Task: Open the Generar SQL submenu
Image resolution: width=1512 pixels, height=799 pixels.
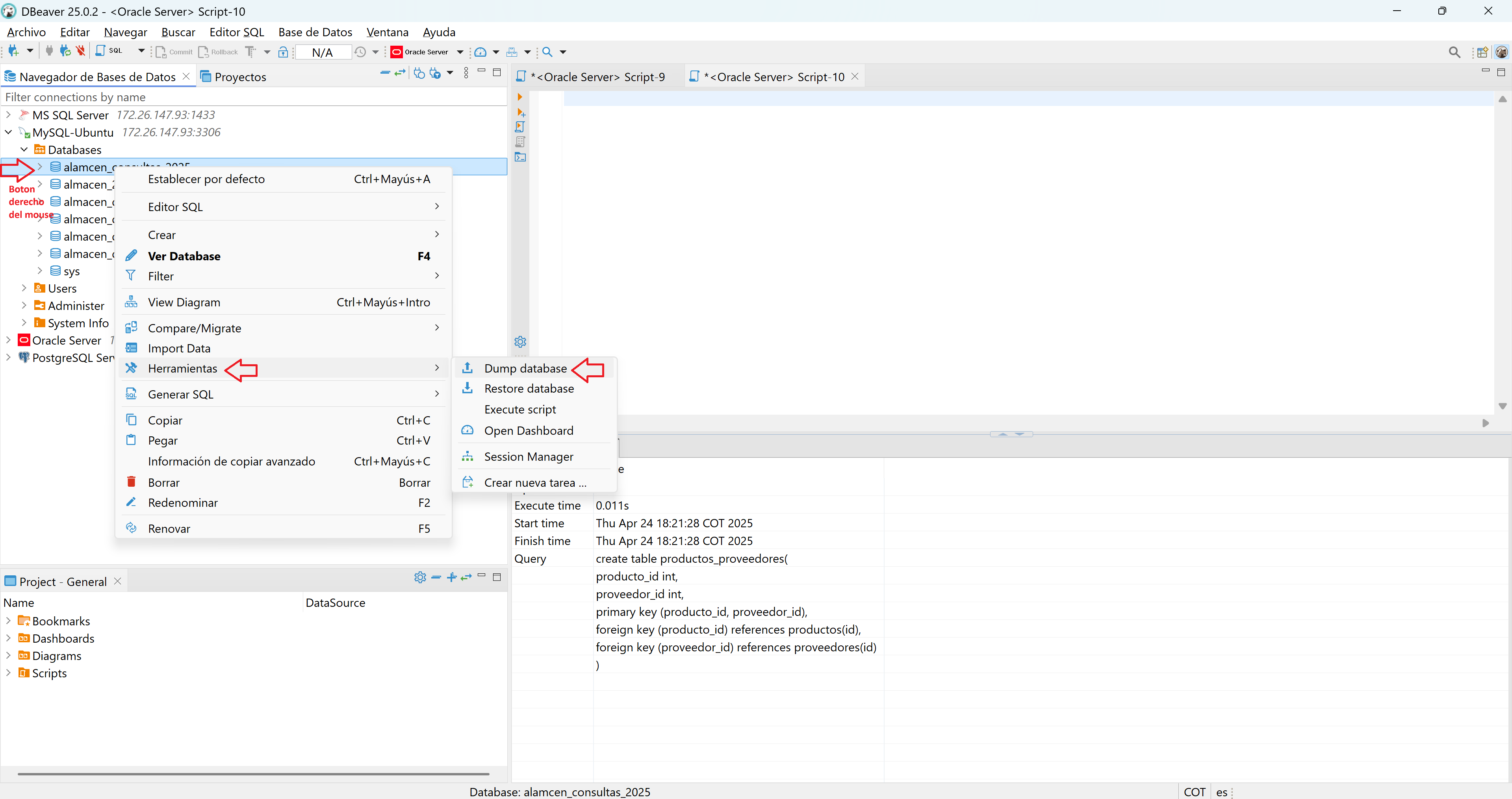Action: (284, 395)
